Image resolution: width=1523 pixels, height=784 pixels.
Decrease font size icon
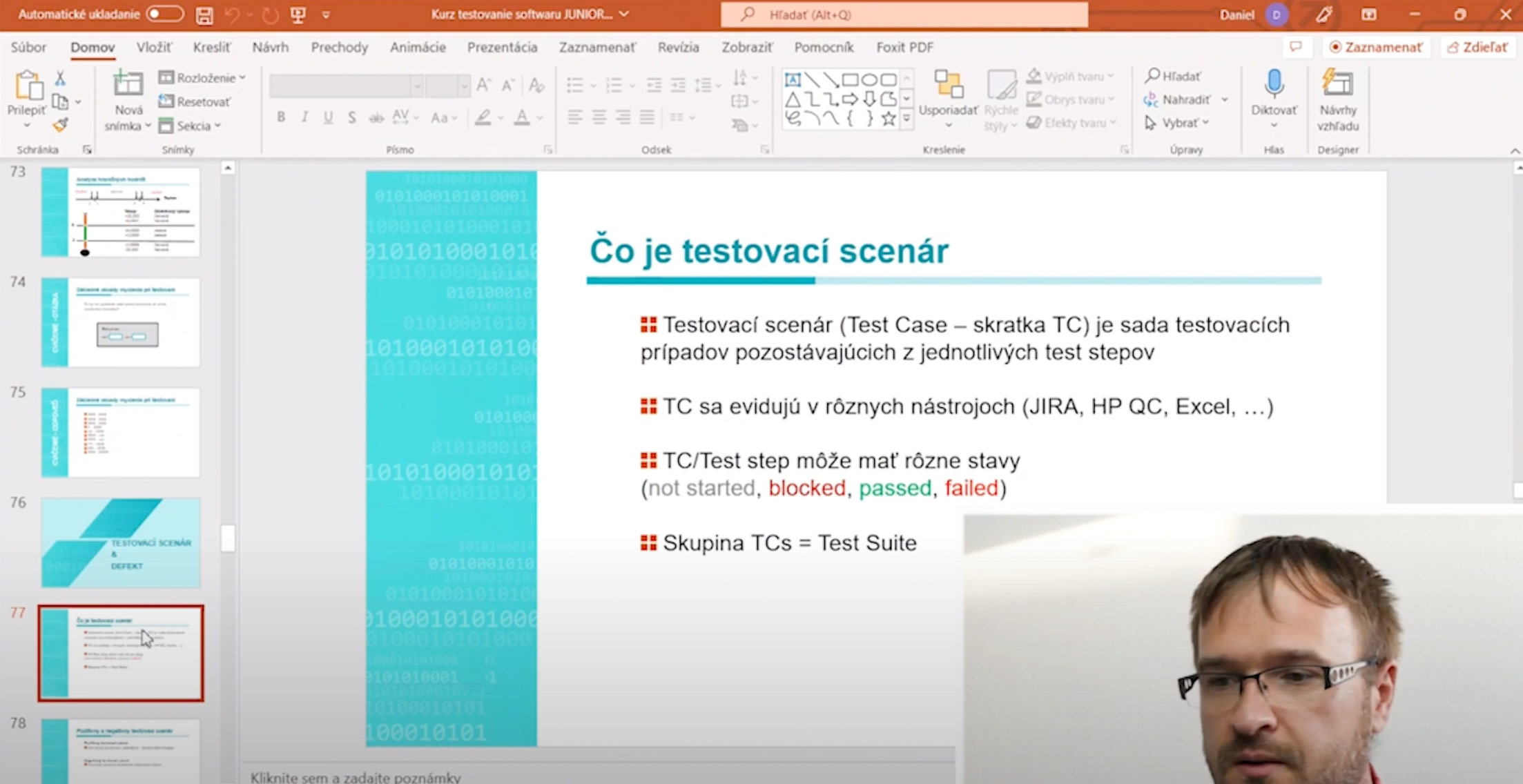tap(508, 85)
